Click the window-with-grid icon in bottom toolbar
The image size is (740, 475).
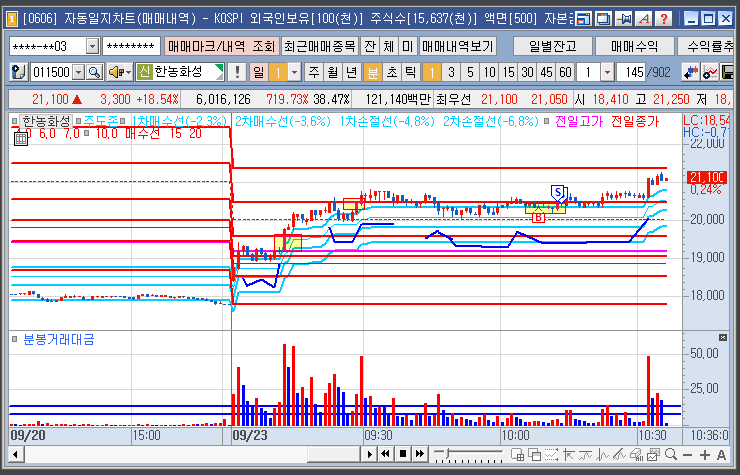pyautogui.click(x=518, y=455)
